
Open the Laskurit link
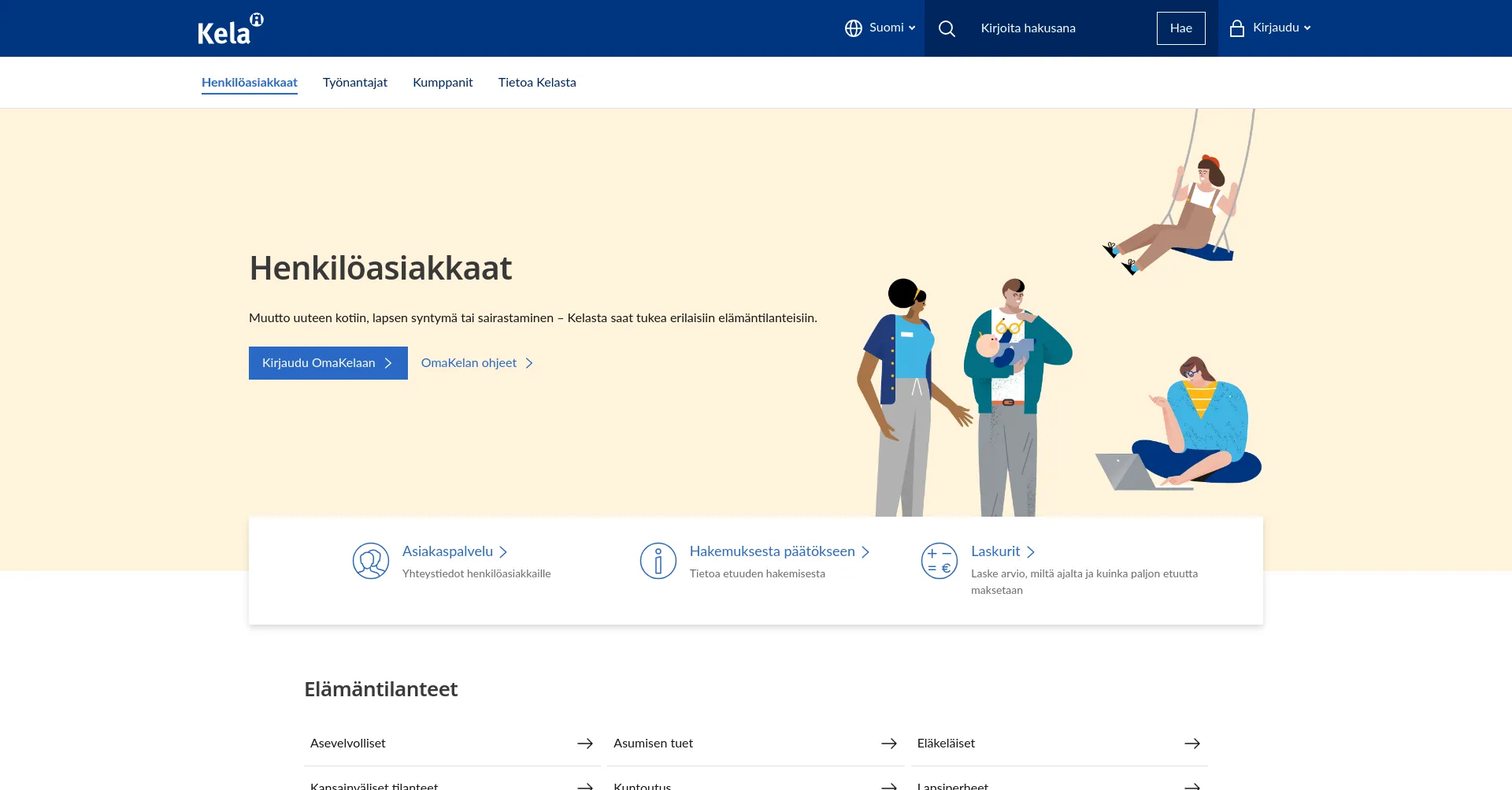(x=1002, y=551)
